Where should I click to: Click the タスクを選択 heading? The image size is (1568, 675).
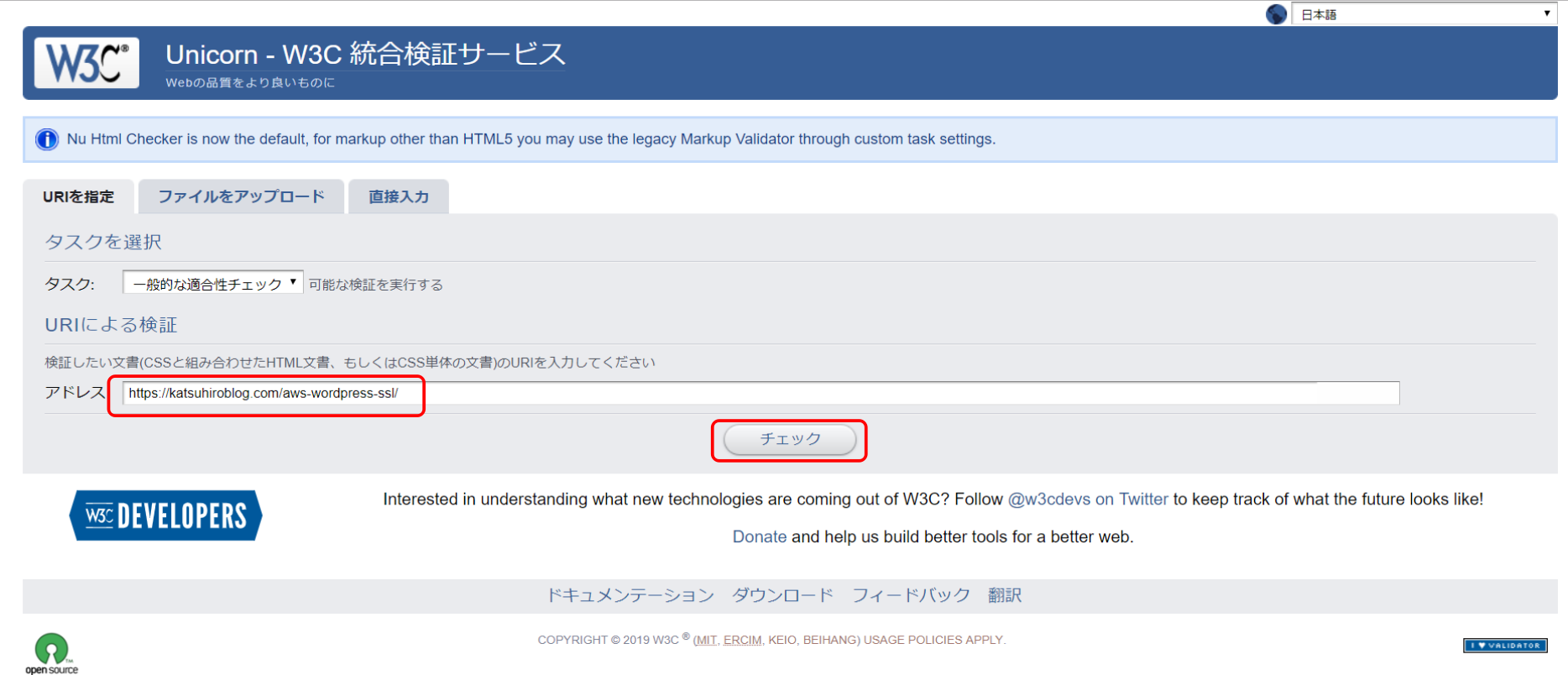103,242
